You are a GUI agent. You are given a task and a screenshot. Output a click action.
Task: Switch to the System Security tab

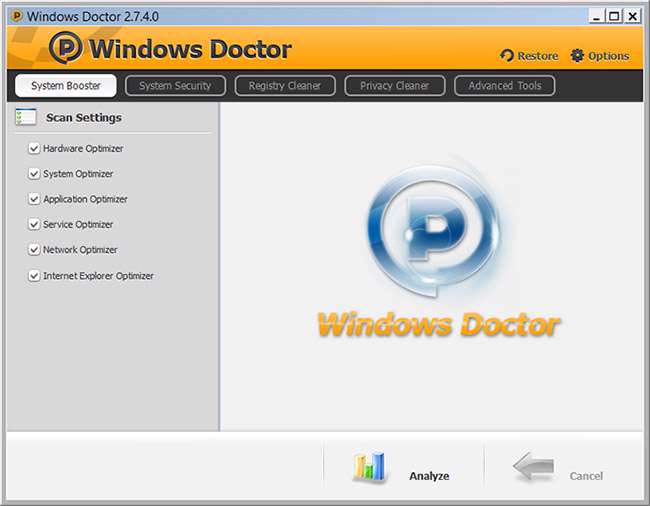[x=175, y=86]
